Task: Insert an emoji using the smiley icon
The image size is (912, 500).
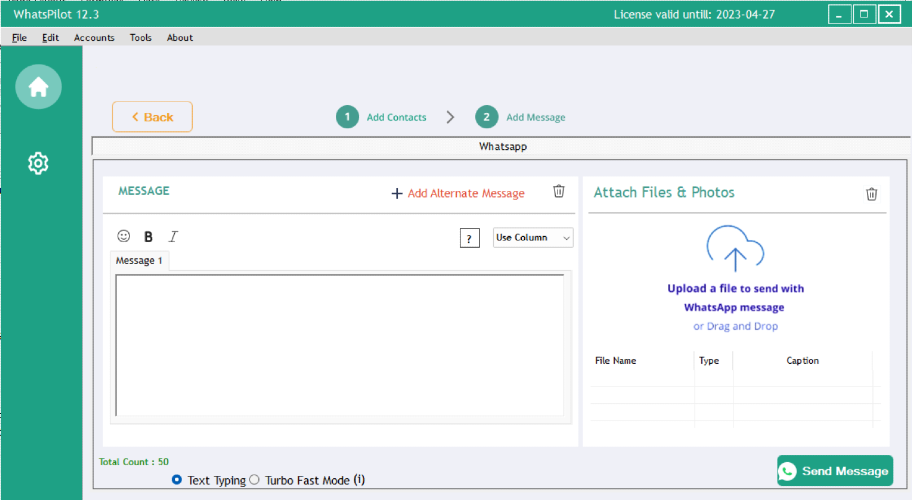Action: click(123, 236)
